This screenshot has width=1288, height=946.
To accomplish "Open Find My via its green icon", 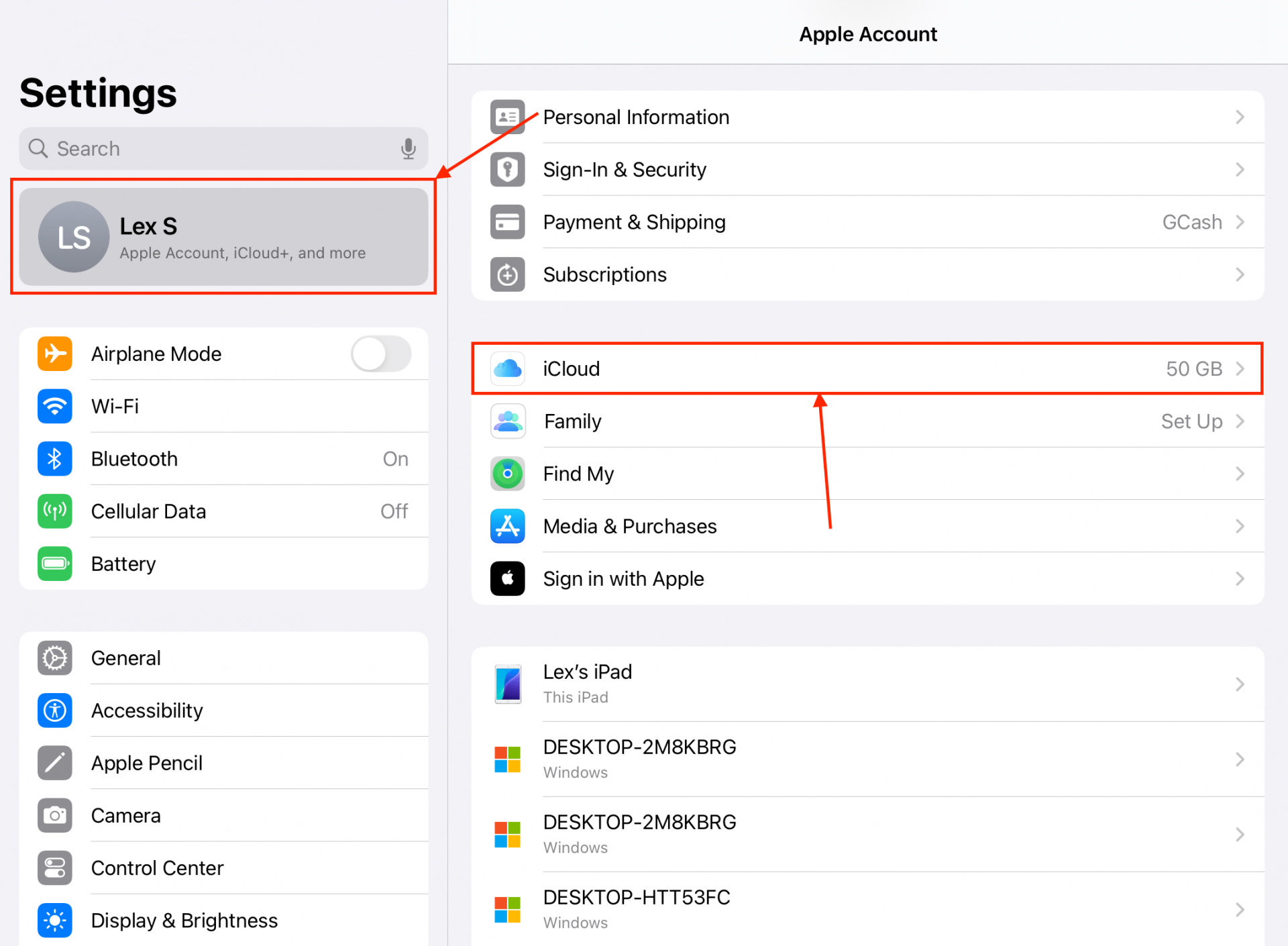I will point(508,474).
